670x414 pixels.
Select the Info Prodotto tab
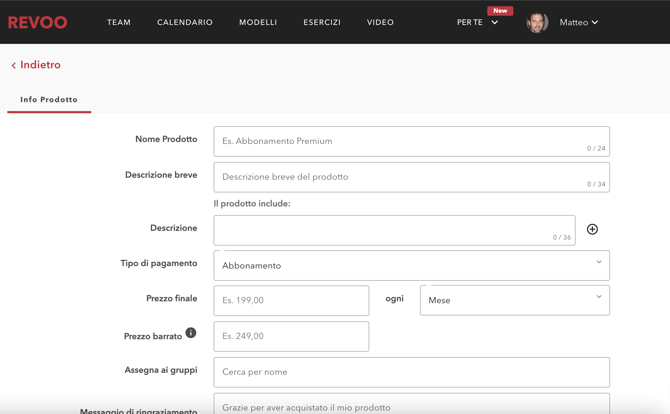[49, 100]
